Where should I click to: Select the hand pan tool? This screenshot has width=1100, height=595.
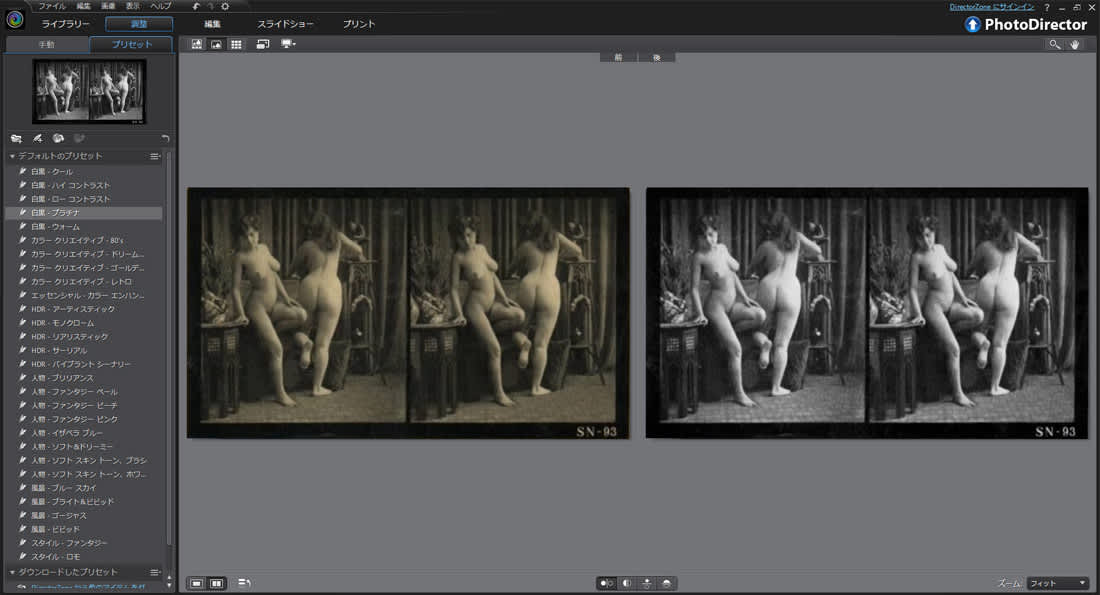[x=1076, y=45]
